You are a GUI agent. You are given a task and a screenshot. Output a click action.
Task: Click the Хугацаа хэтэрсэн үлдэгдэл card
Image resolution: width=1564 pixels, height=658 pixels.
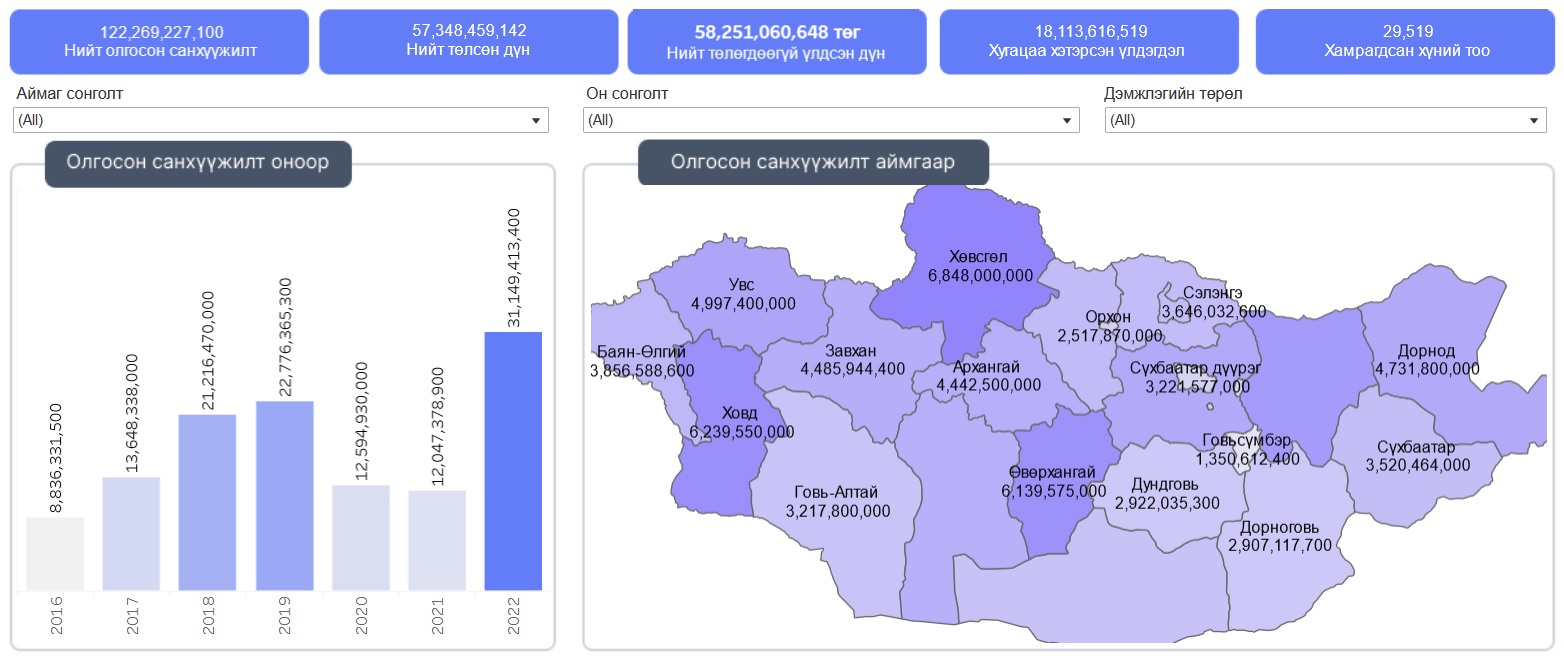tap(1090, 42)
